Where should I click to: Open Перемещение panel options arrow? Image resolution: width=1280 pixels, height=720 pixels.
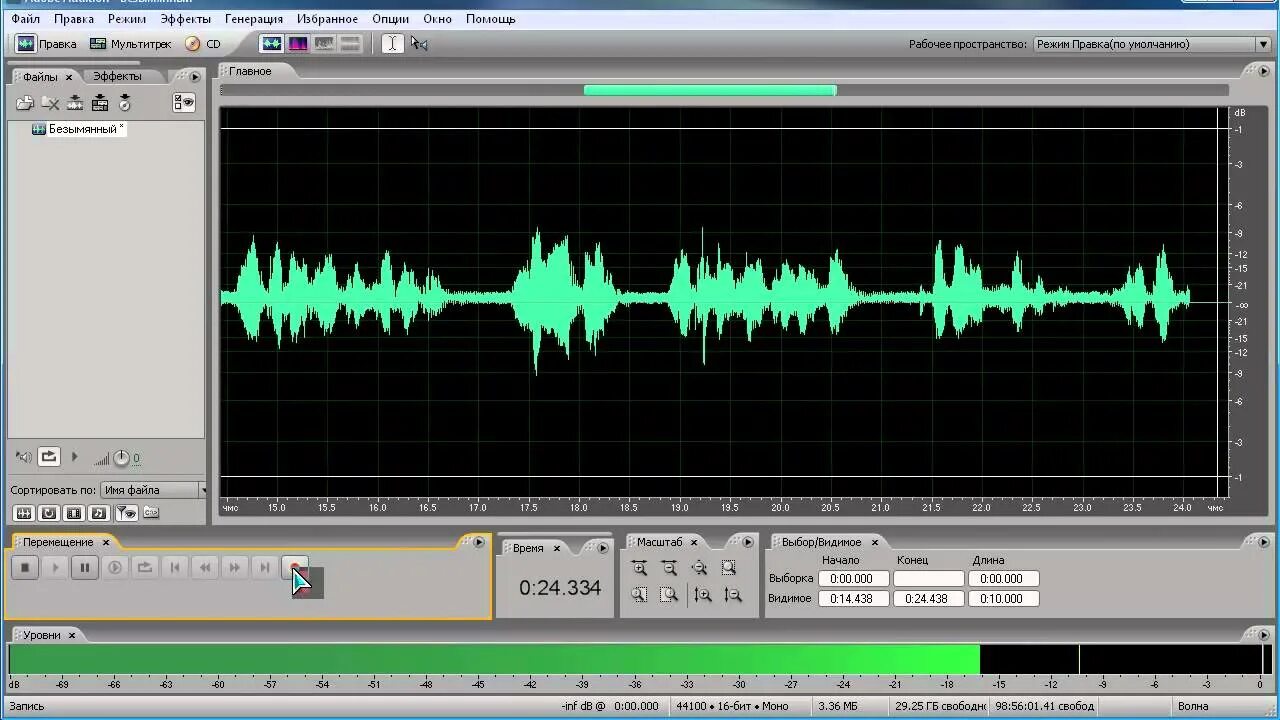[x=479, y=542]
